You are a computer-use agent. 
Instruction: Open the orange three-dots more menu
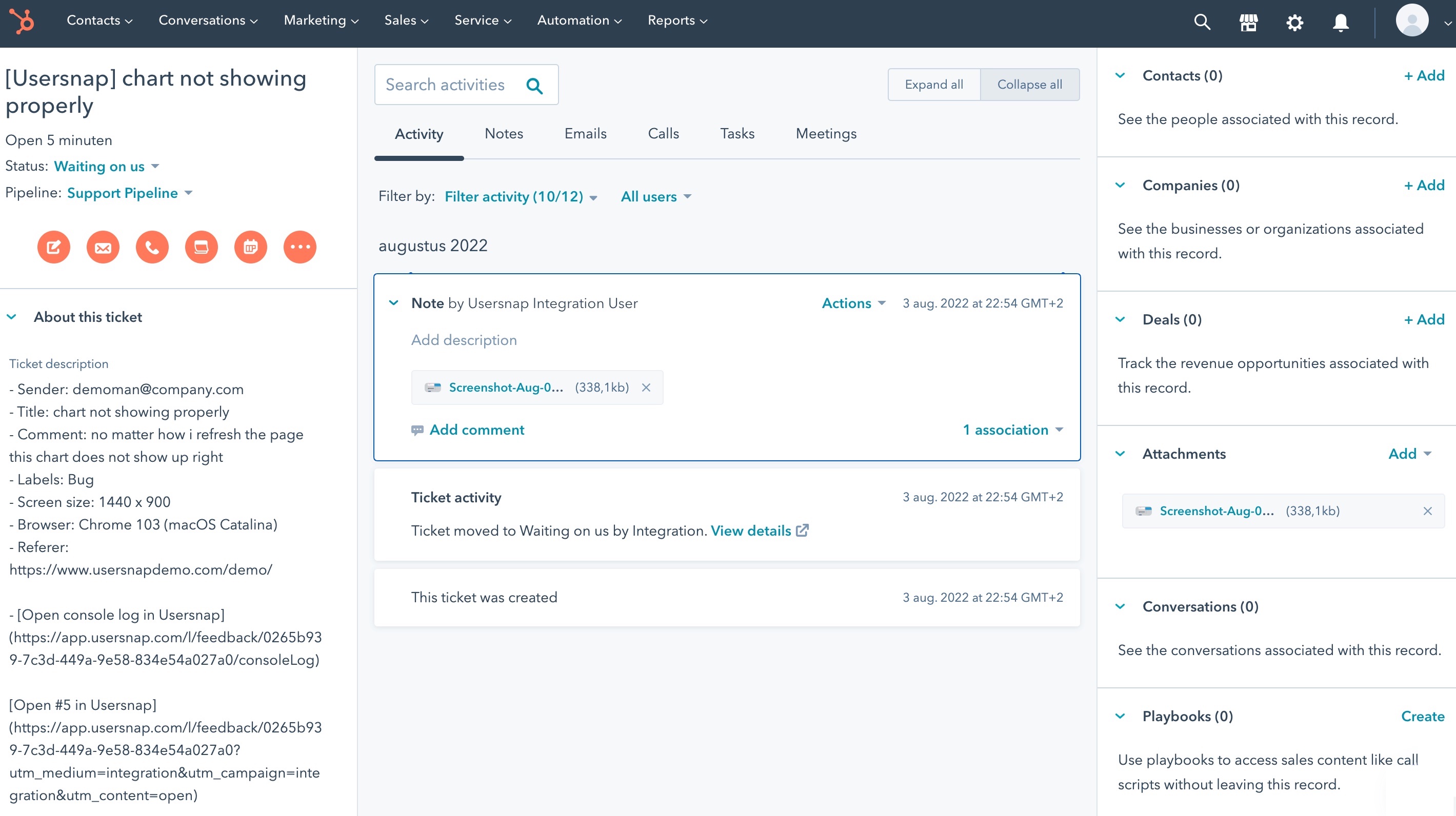[x=300, y=248]
